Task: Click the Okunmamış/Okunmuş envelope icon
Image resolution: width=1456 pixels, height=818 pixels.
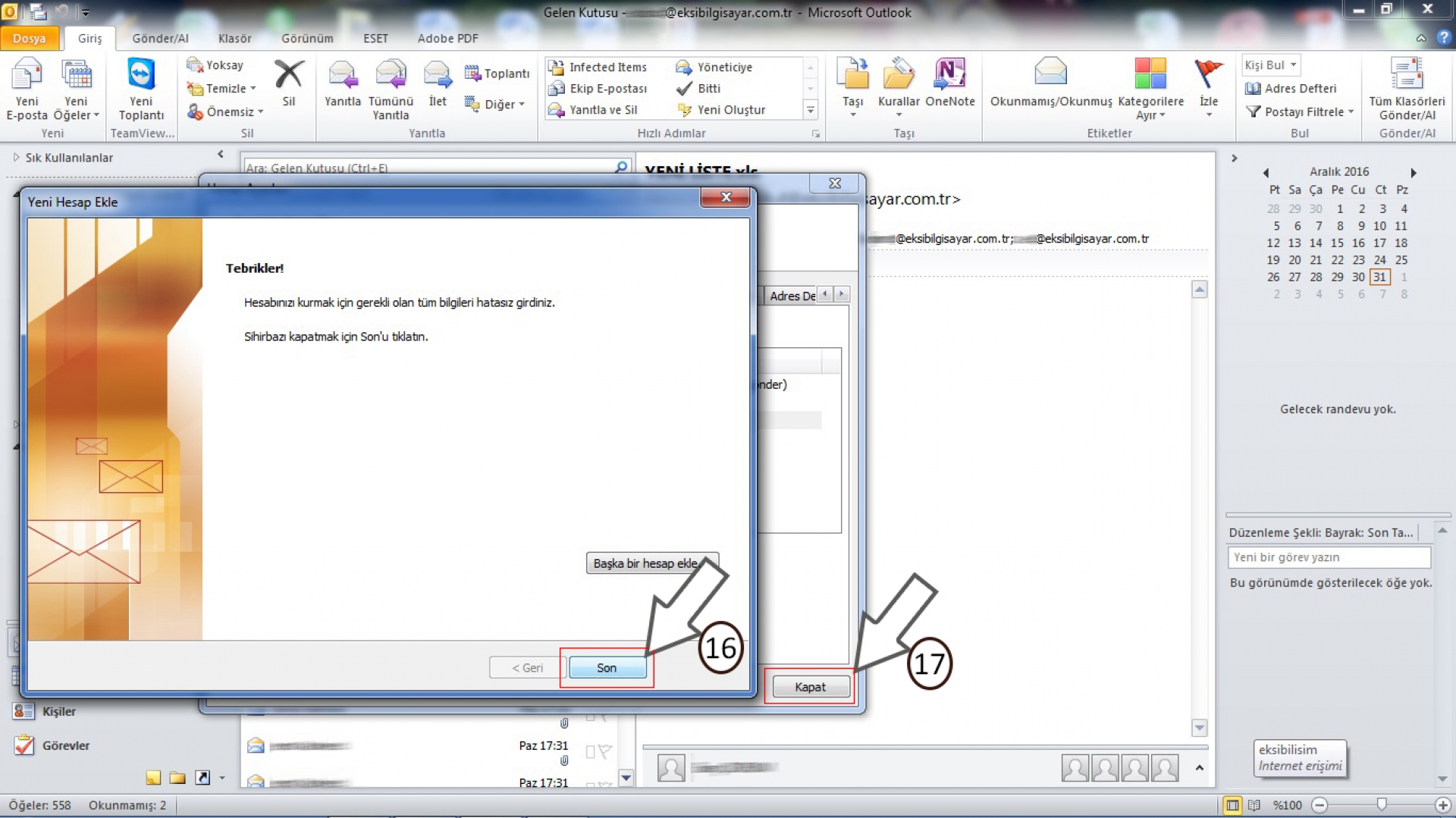Action: point(1050,74)
